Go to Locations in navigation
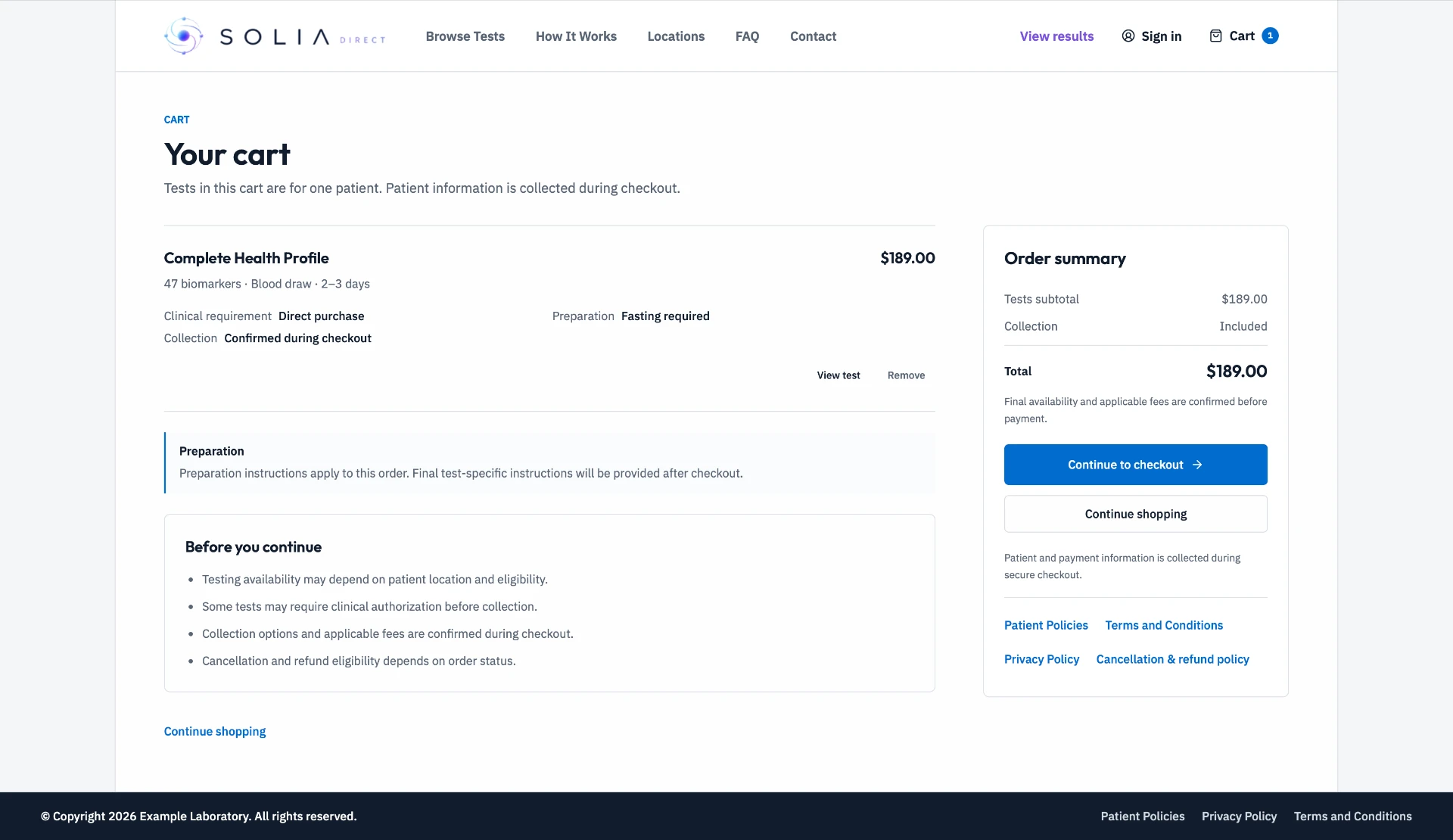 pos(676,36)
